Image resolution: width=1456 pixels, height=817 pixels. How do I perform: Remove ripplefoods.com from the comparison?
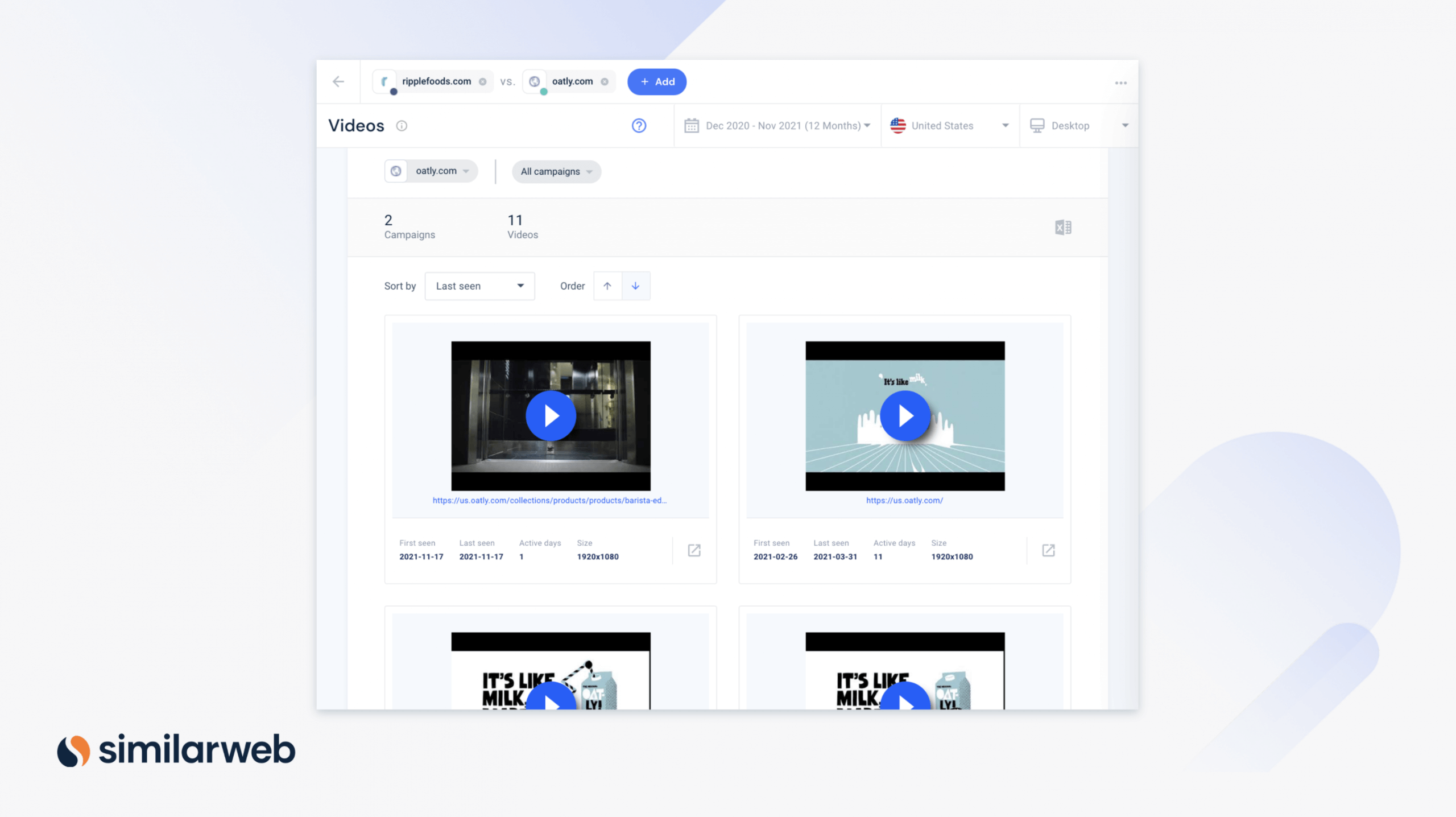[482, 81]
